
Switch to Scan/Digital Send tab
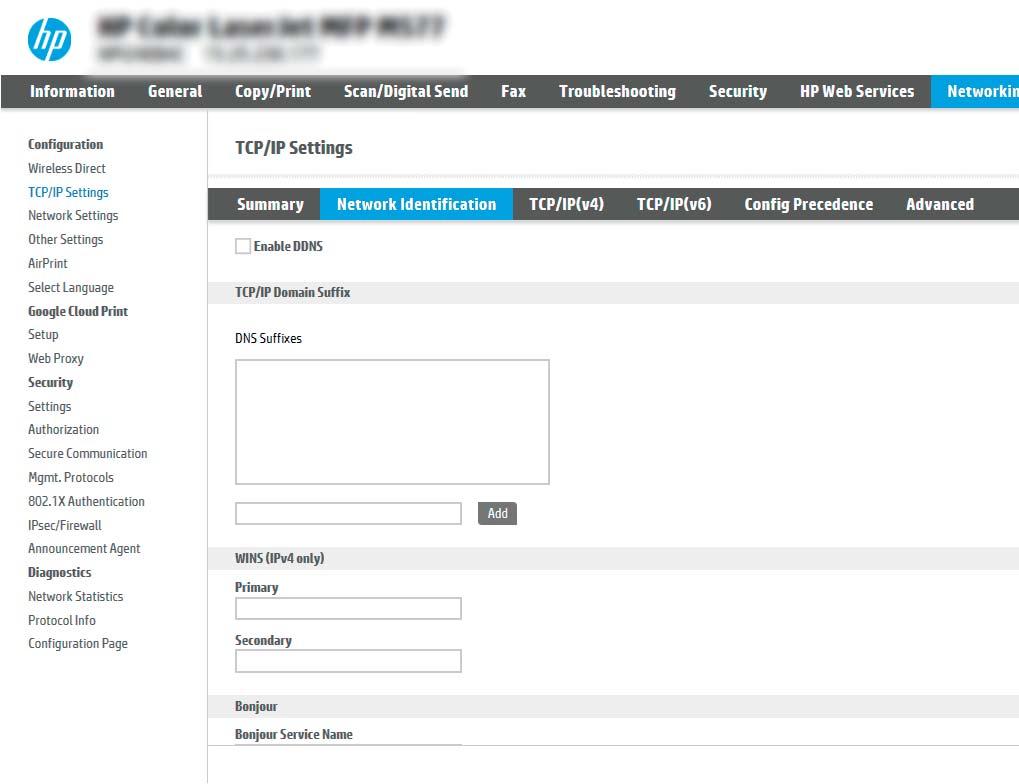point(406,92)
